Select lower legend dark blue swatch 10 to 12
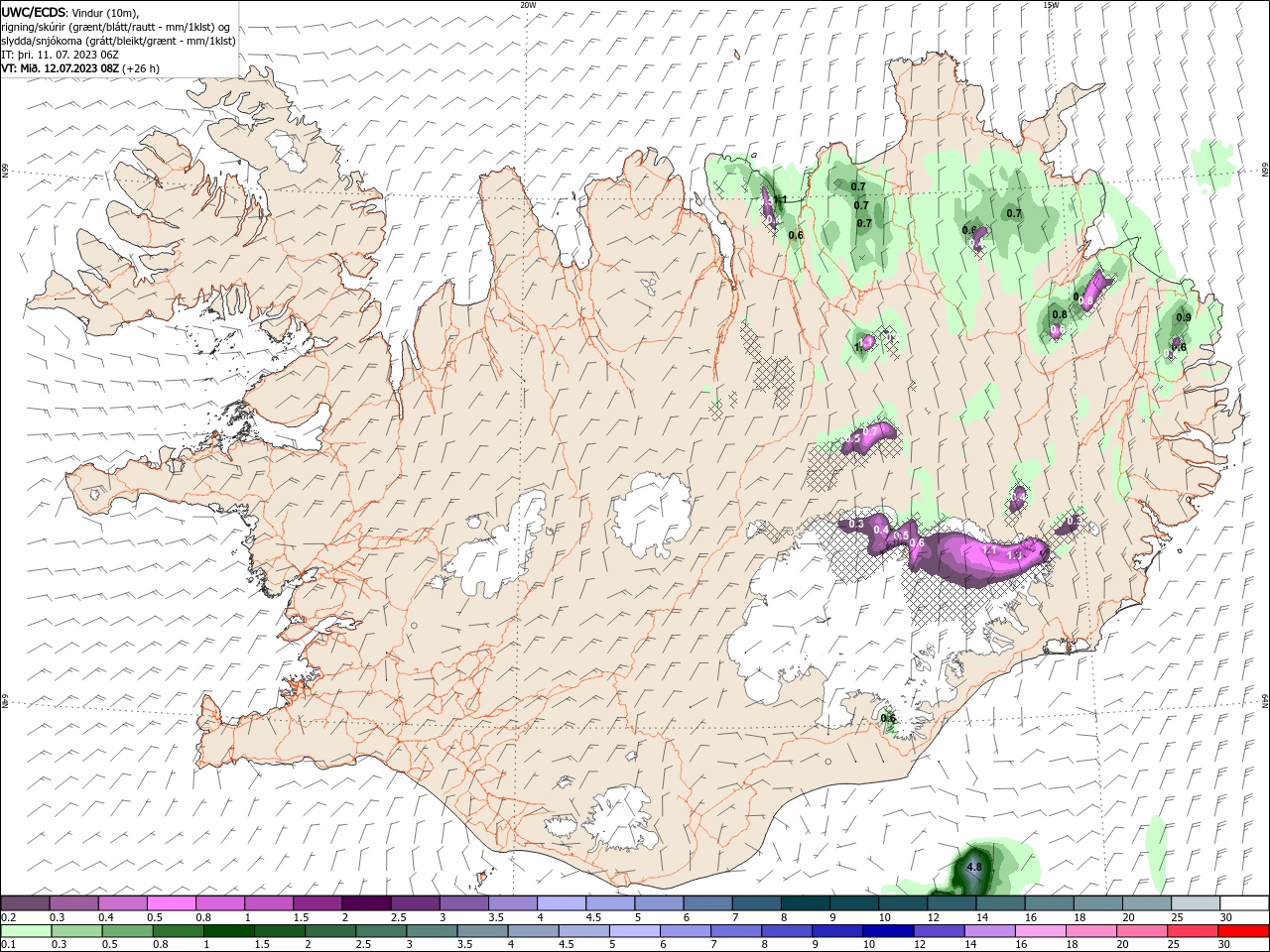1270x952 pixels. coord(888,930)
